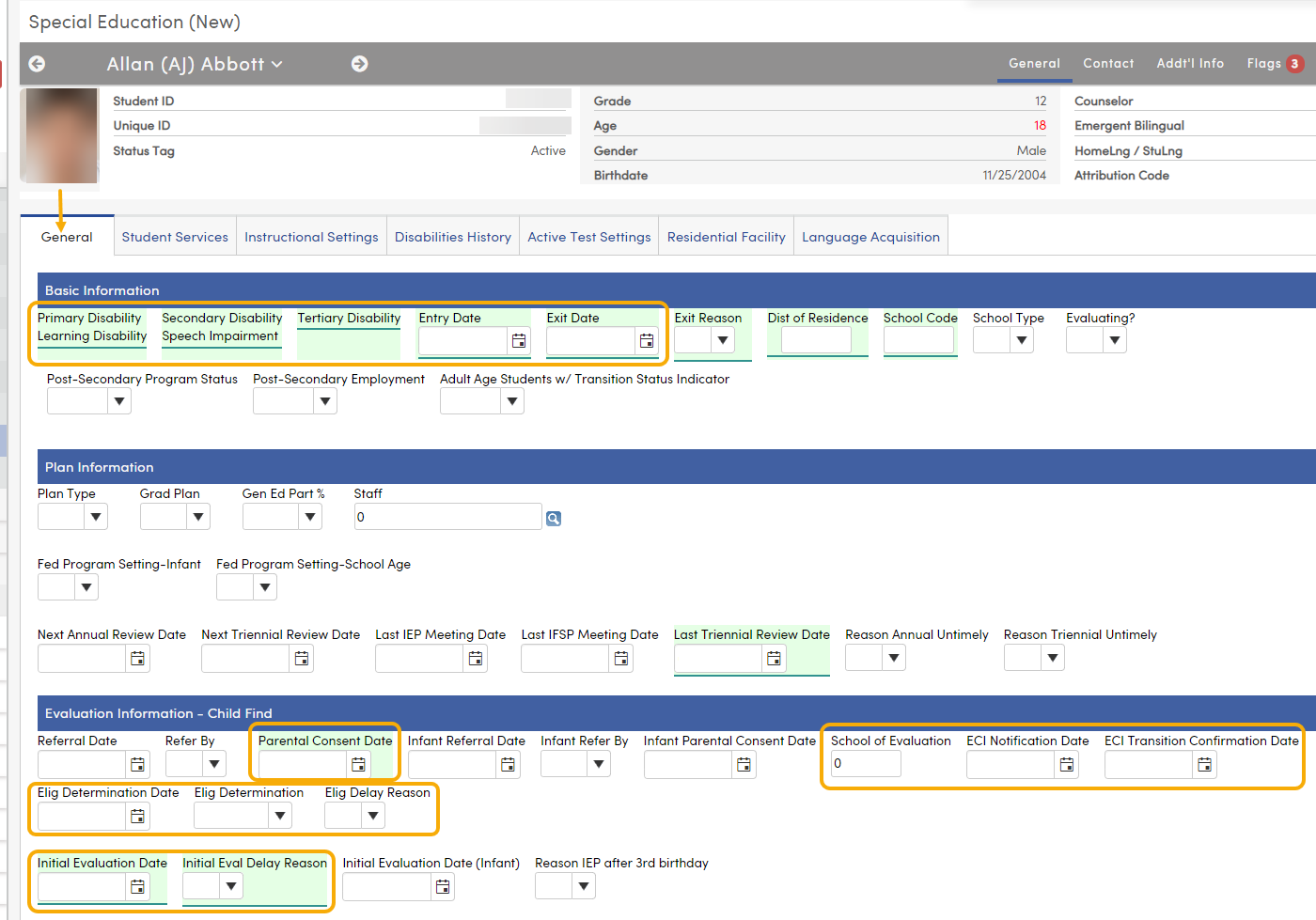
Task: Open the Parental Consent Date calendar
Action: (x=358, y=764)
